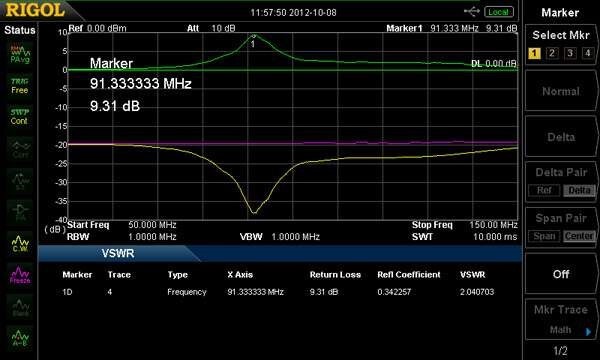Select marker 4 in Select Mkr
This screenshot has height=360, width=600.
588,53
